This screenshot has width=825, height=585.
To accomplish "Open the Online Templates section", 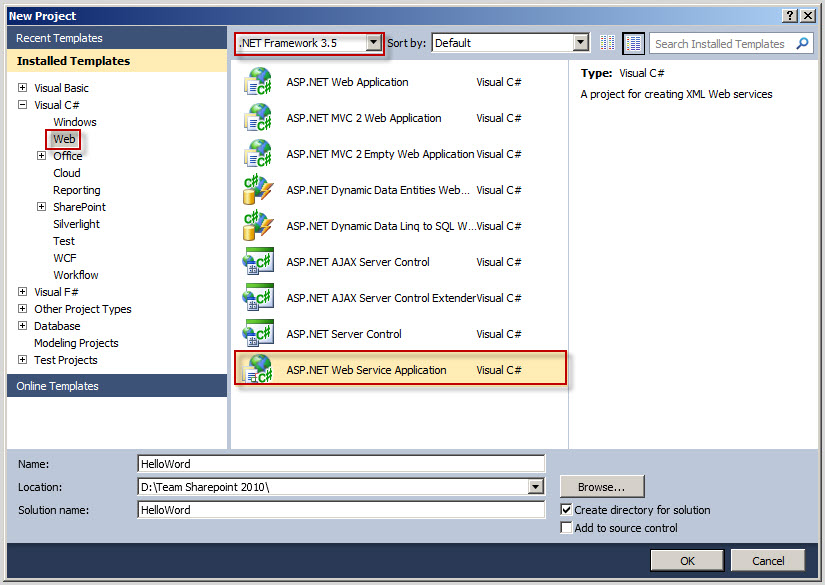I will (117, 386).
